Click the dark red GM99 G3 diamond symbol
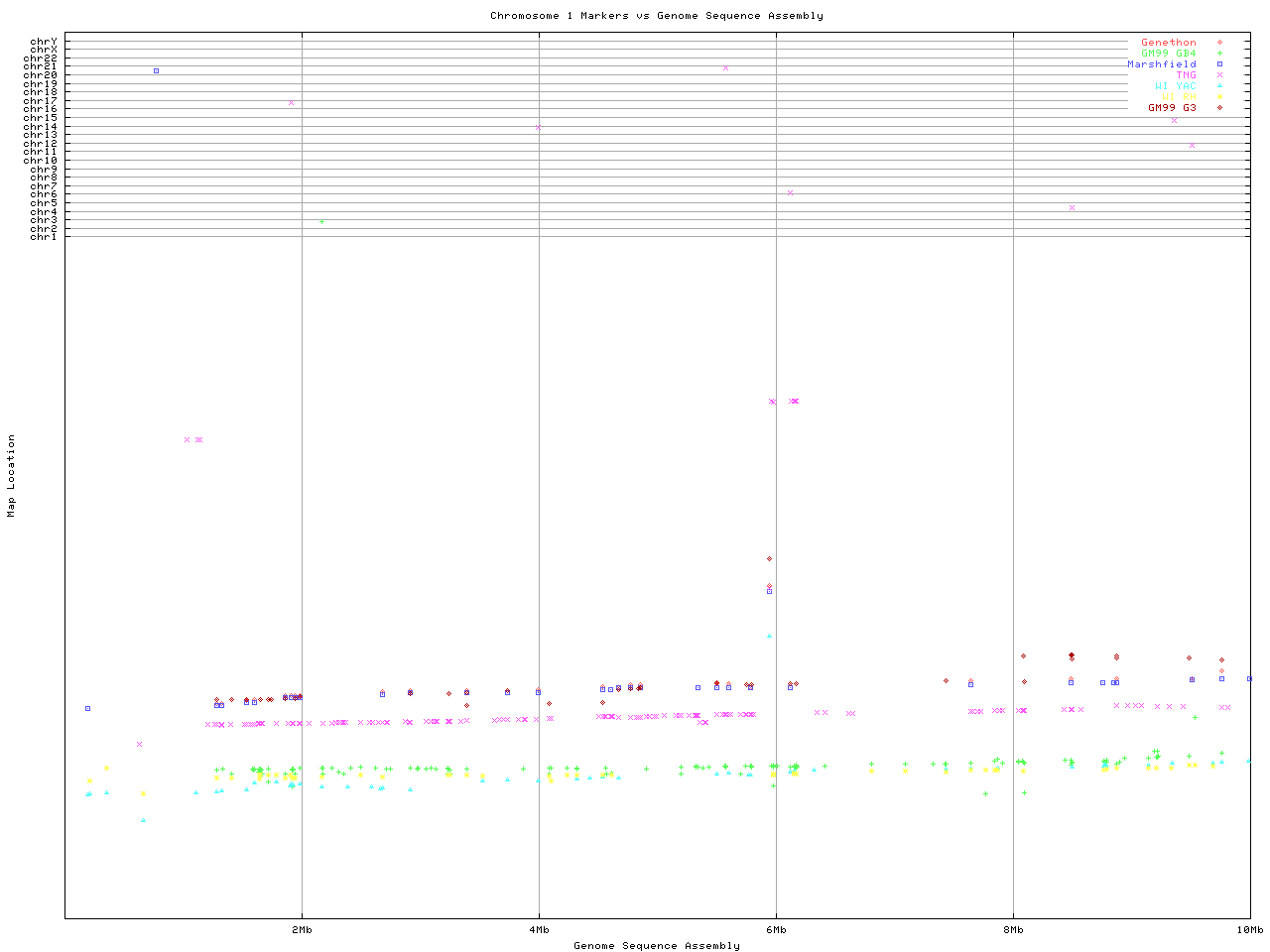The height and width of the screenshot is (952, 1270). (x=1219, y=108)
